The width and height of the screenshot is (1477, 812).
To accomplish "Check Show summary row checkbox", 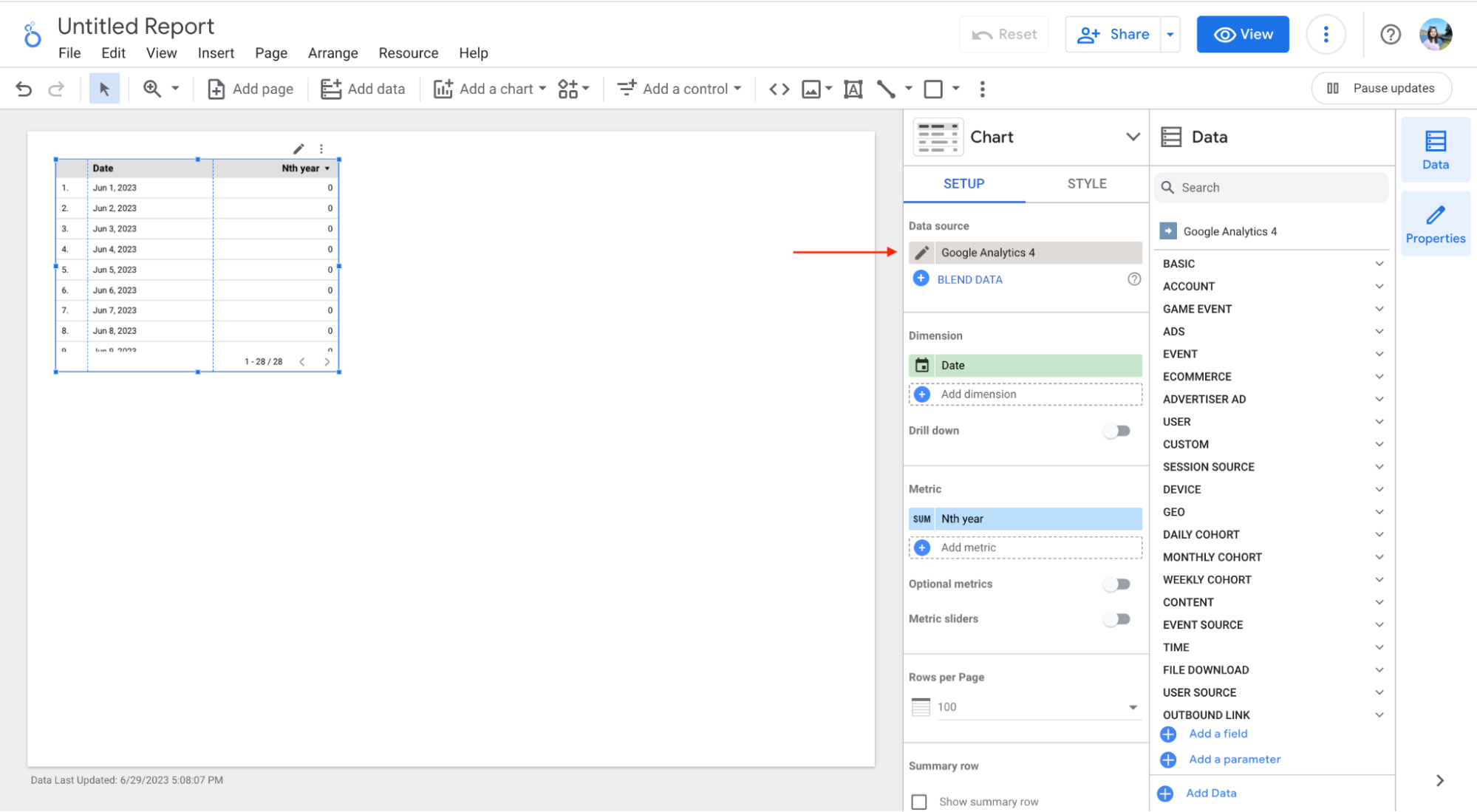I will (x=919, y=802).
